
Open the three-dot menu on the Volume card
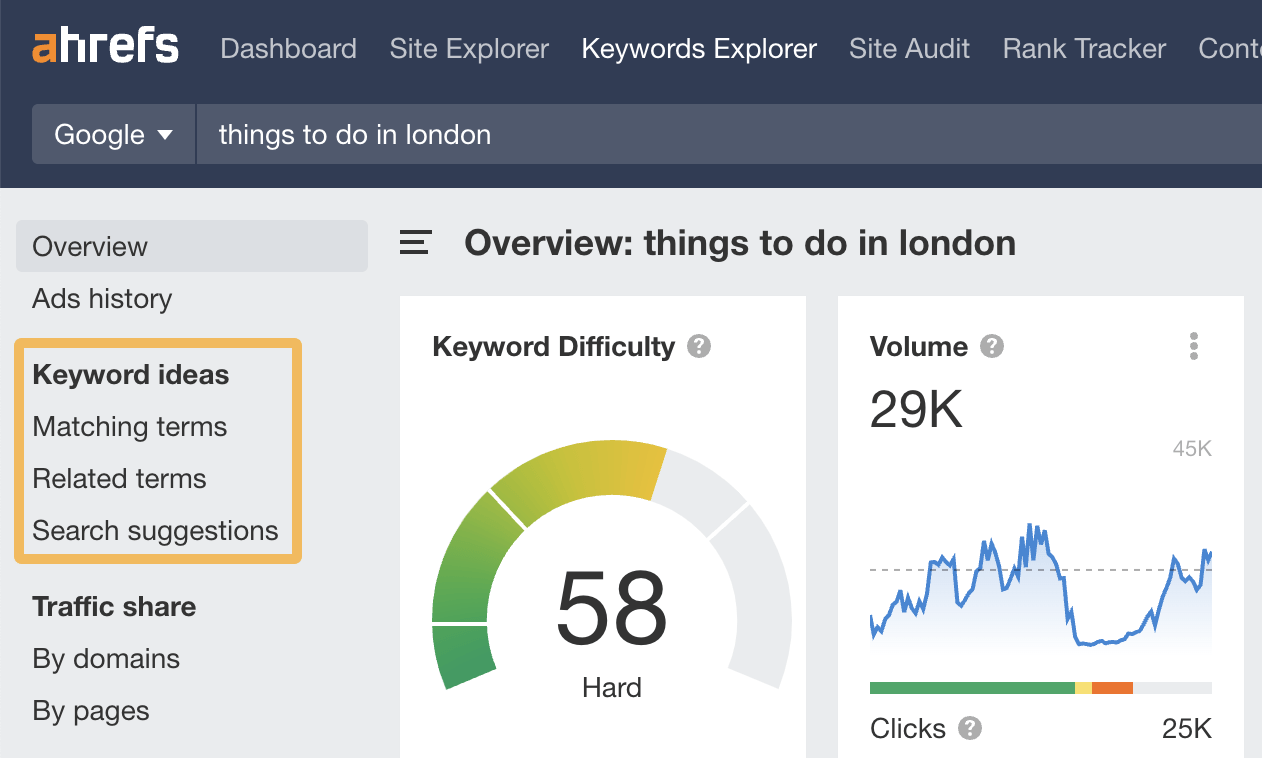[x=1193, y=346]
